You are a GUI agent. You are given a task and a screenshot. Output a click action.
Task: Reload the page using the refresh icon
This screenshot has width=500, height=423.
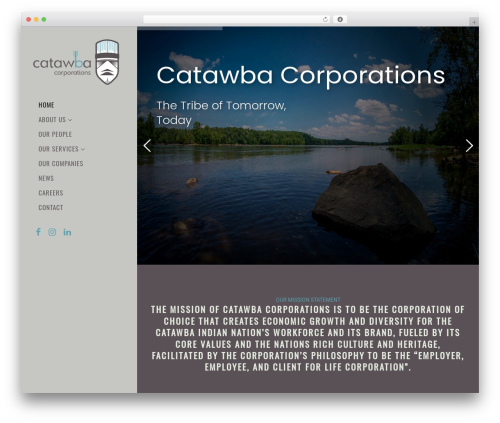click(x=325, y=19)
